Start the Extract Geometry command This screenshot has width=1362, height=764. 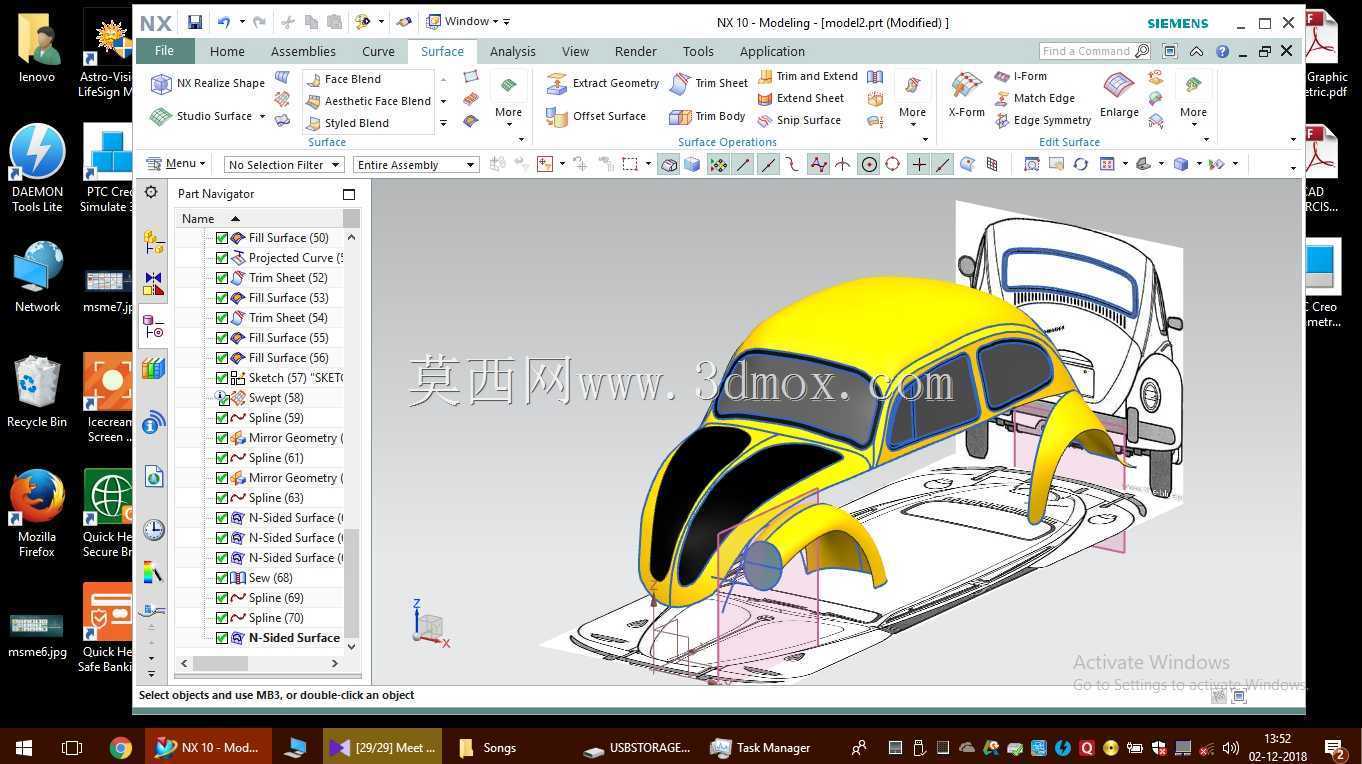603,84
